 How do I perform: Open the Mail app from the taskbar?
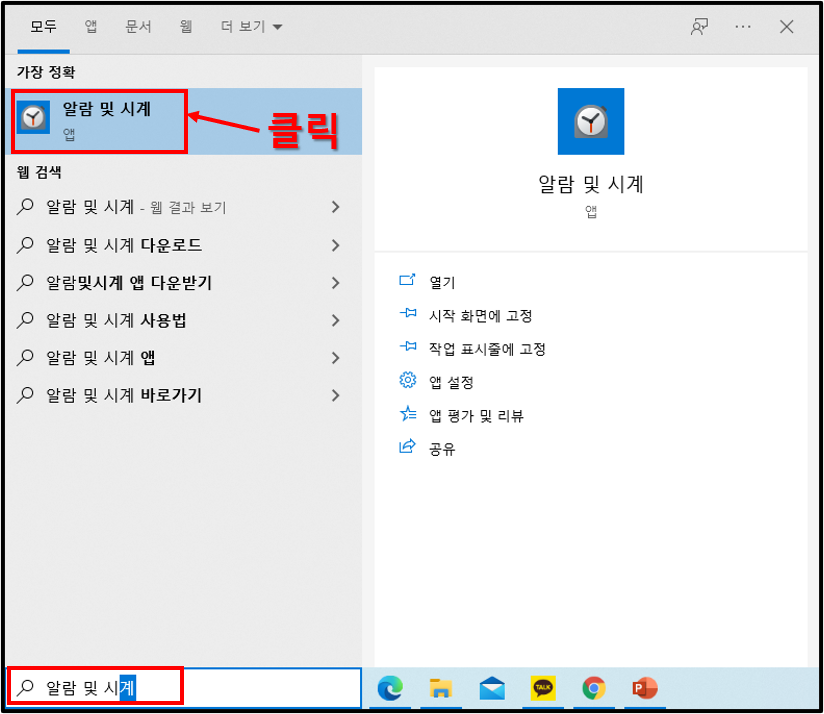point(492,688)
